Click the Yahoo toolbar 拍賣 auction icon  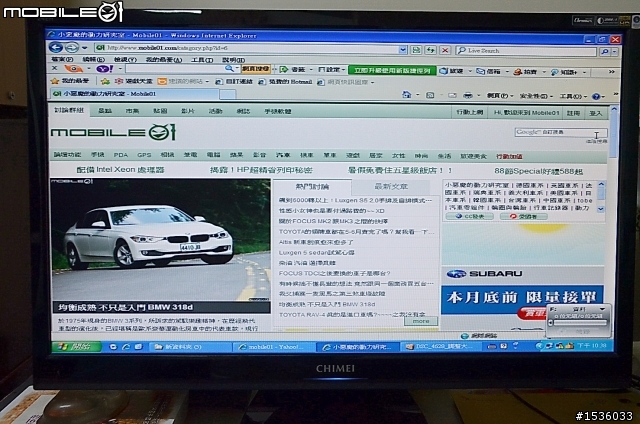point(525,72)
